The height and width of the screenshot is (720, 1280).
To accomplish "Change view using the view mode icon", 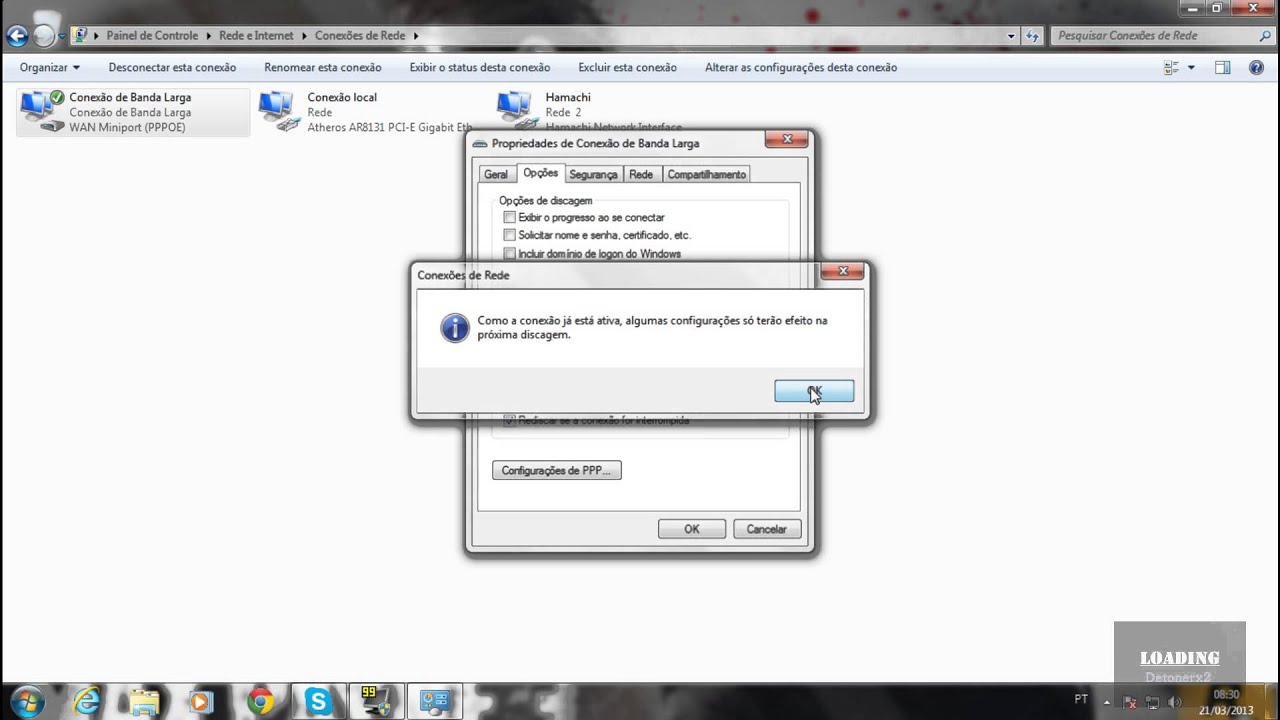I will click(x=1172, y=68).
